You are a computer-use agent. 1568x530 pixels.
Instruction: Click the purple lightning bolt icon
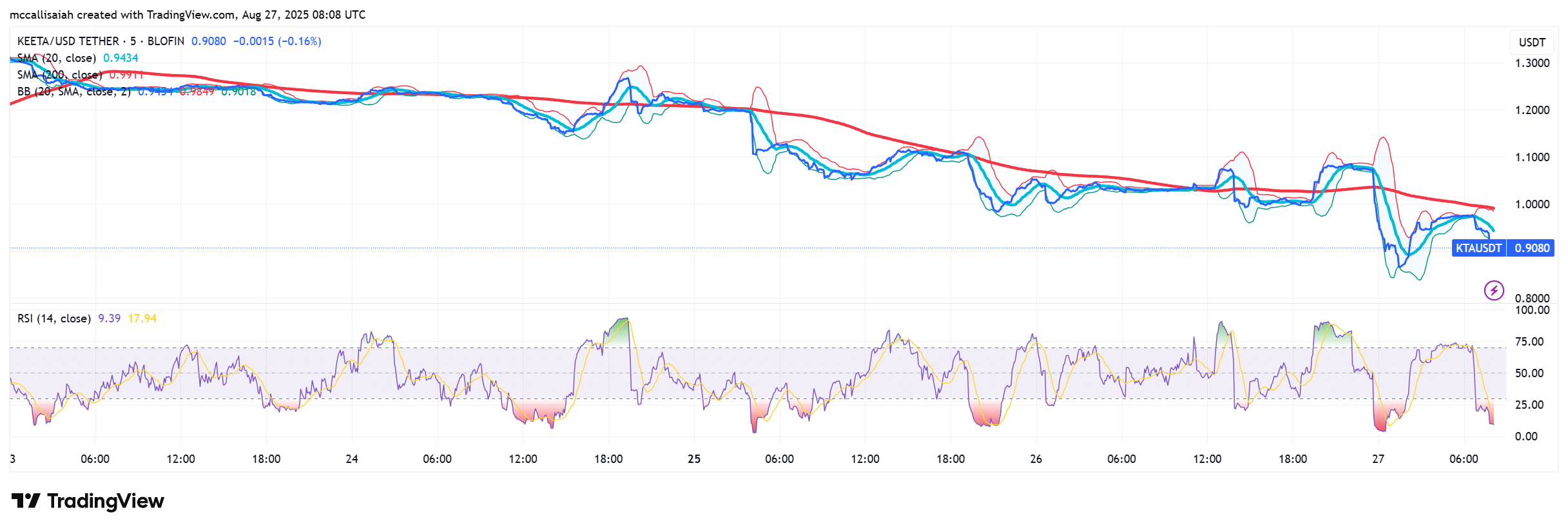click(1493, 290)
